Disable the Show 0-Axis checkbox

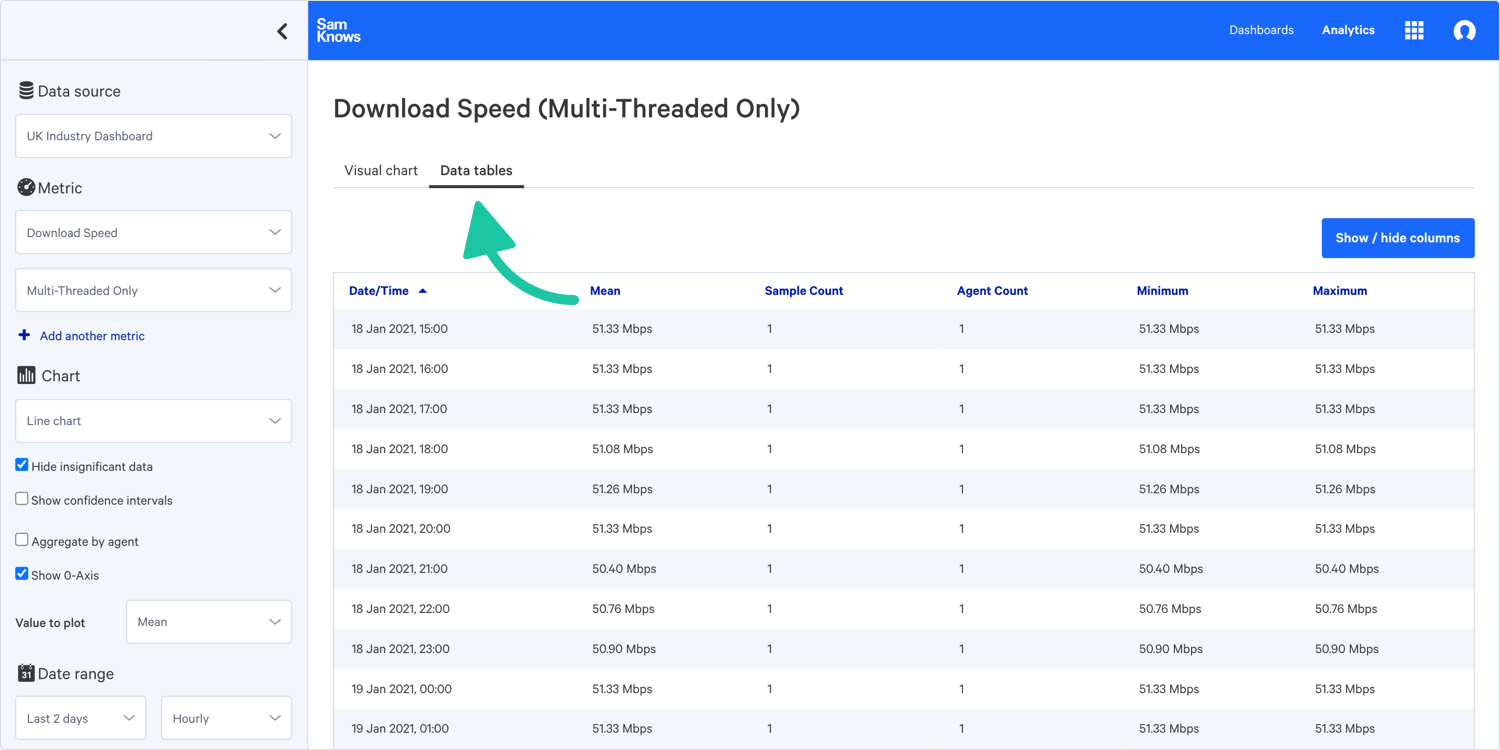22,574
